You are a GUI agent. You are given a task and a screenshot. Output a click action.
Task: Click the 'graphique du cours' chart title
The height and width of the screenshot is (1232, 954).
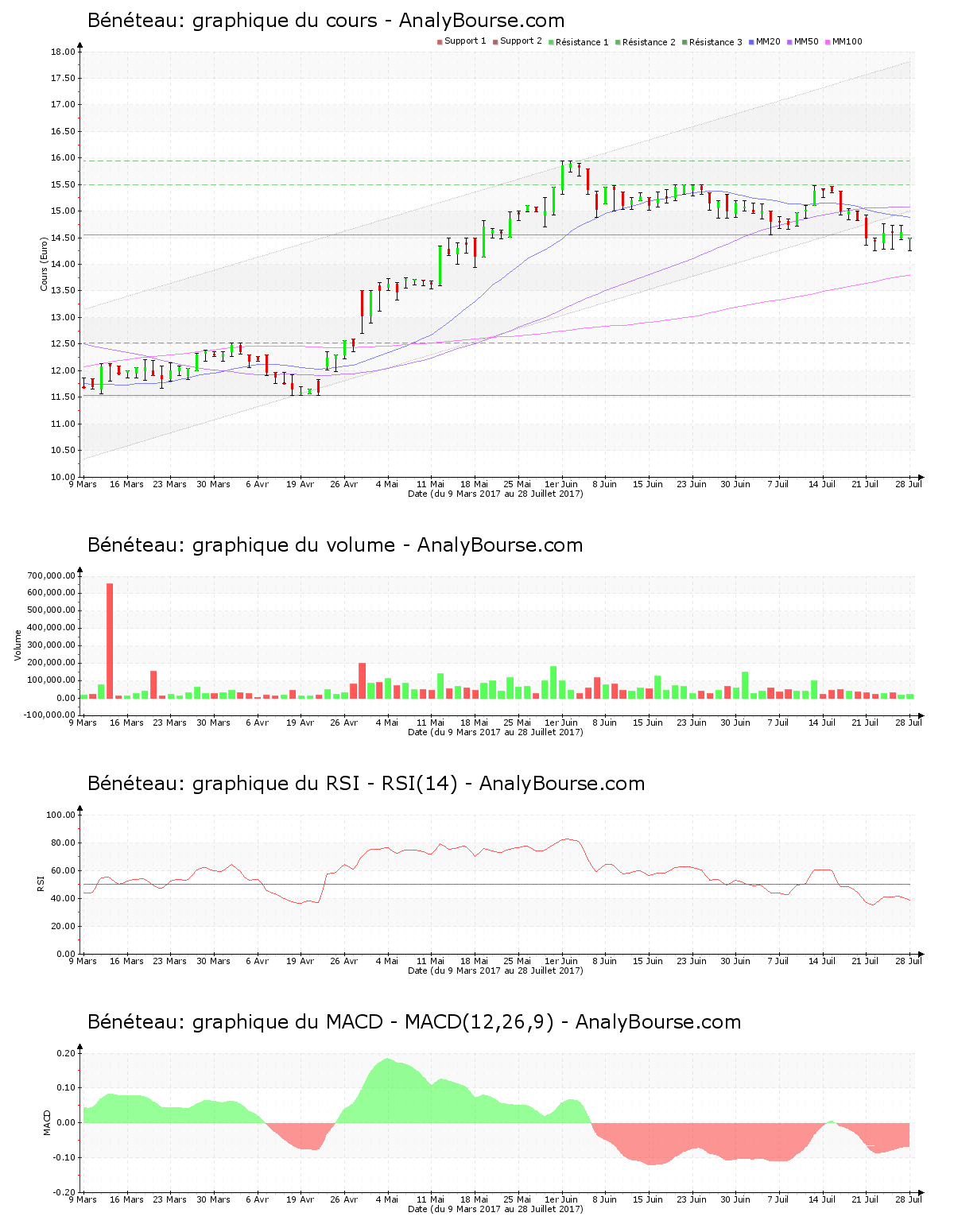click(326, 21)
